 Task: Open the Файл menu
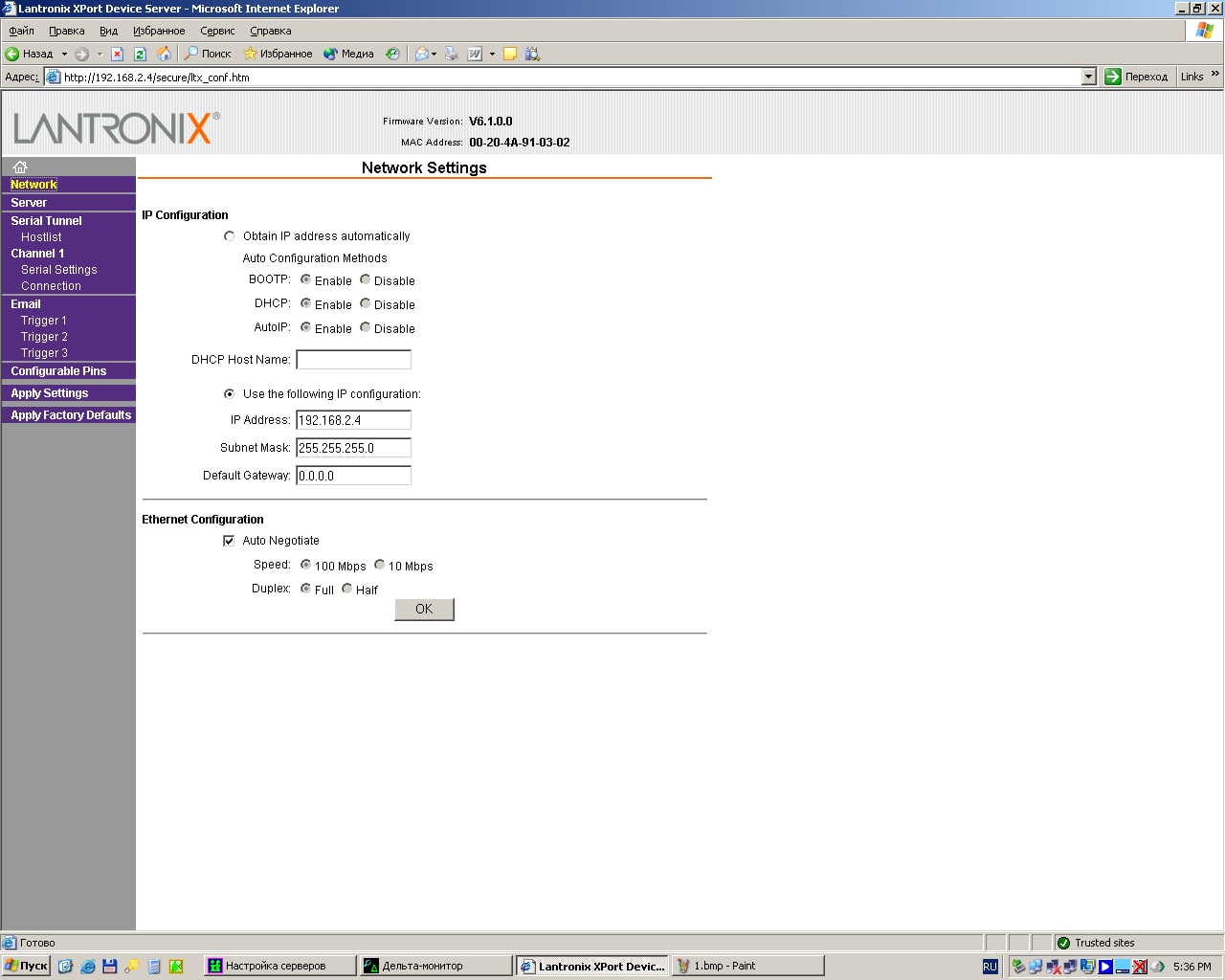pos(21,31)
